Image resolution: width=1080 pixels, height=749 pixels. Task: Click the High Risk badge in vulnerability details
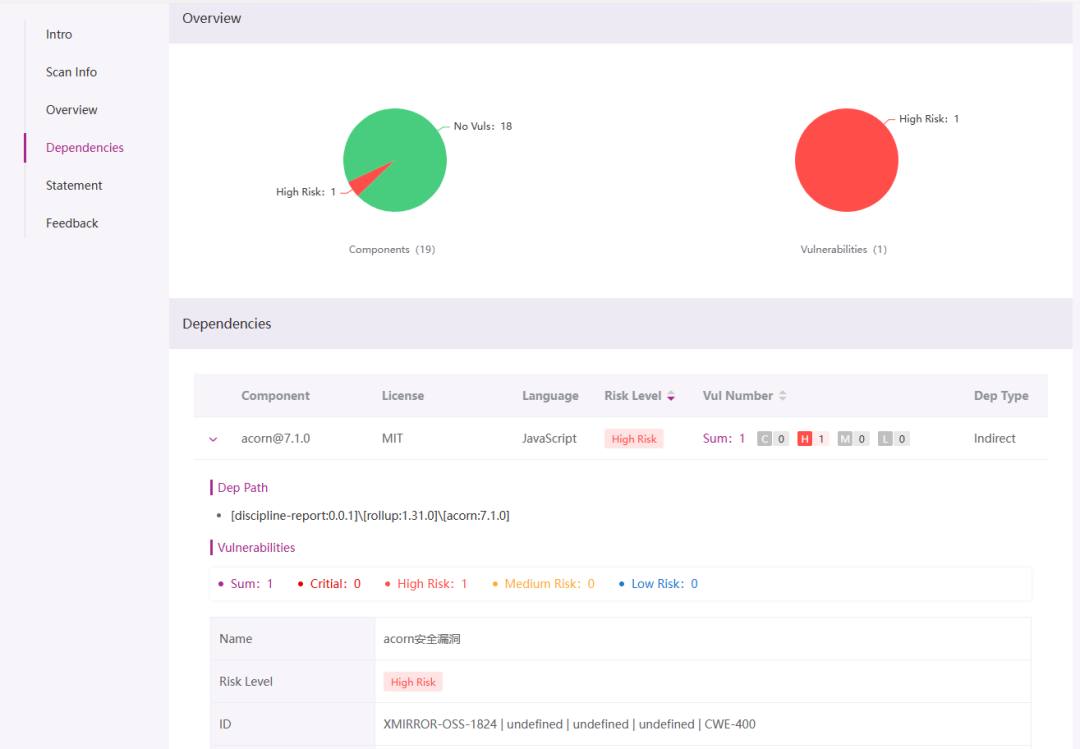point(412,681)
